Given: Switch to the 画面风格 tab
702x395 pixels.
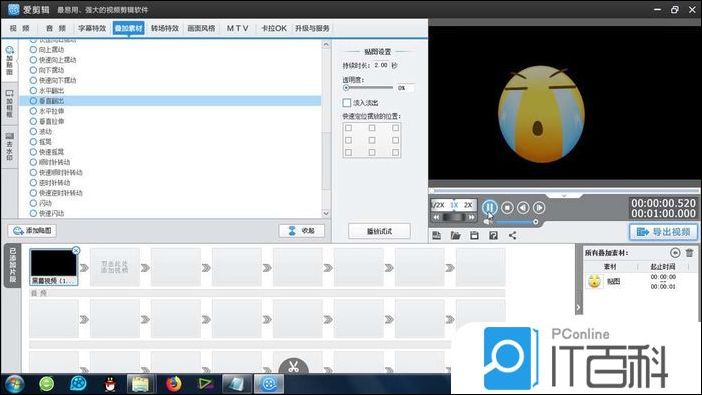Looking at the screenshot, I should (201, 28).
